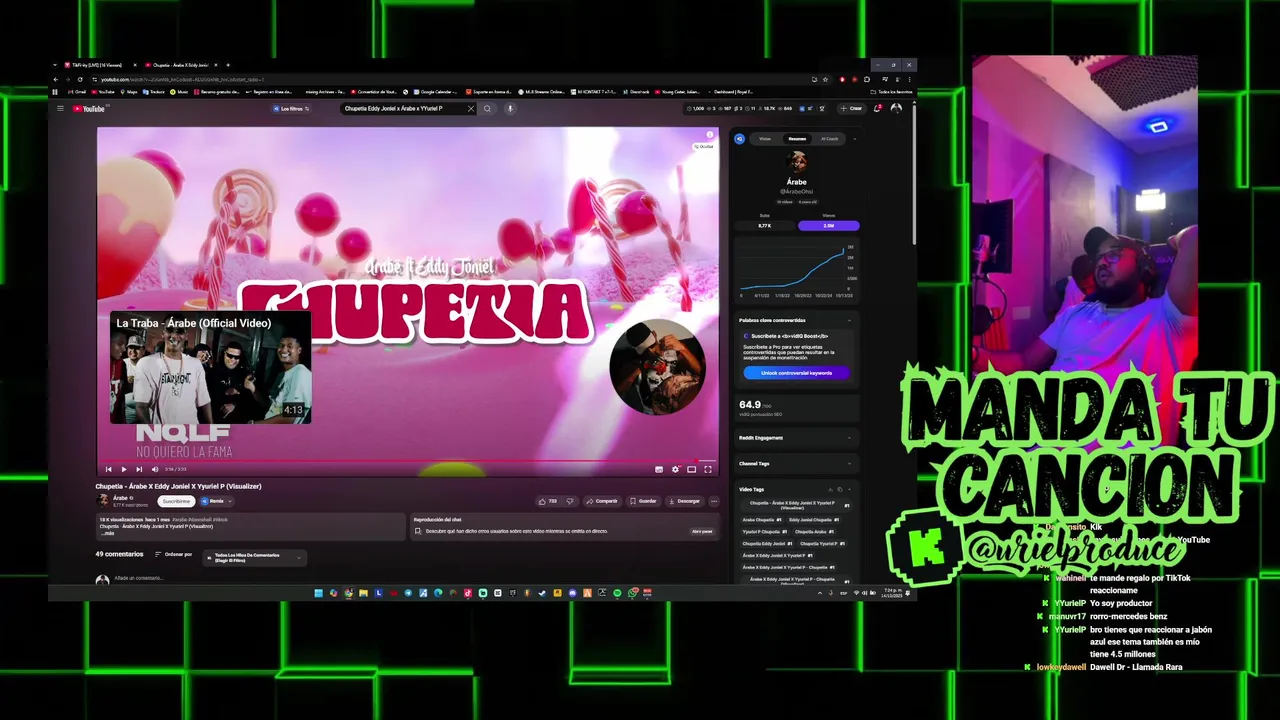Share the video via Compartir
This screenshot has width=1280, height=720.
tap(602, 501)
